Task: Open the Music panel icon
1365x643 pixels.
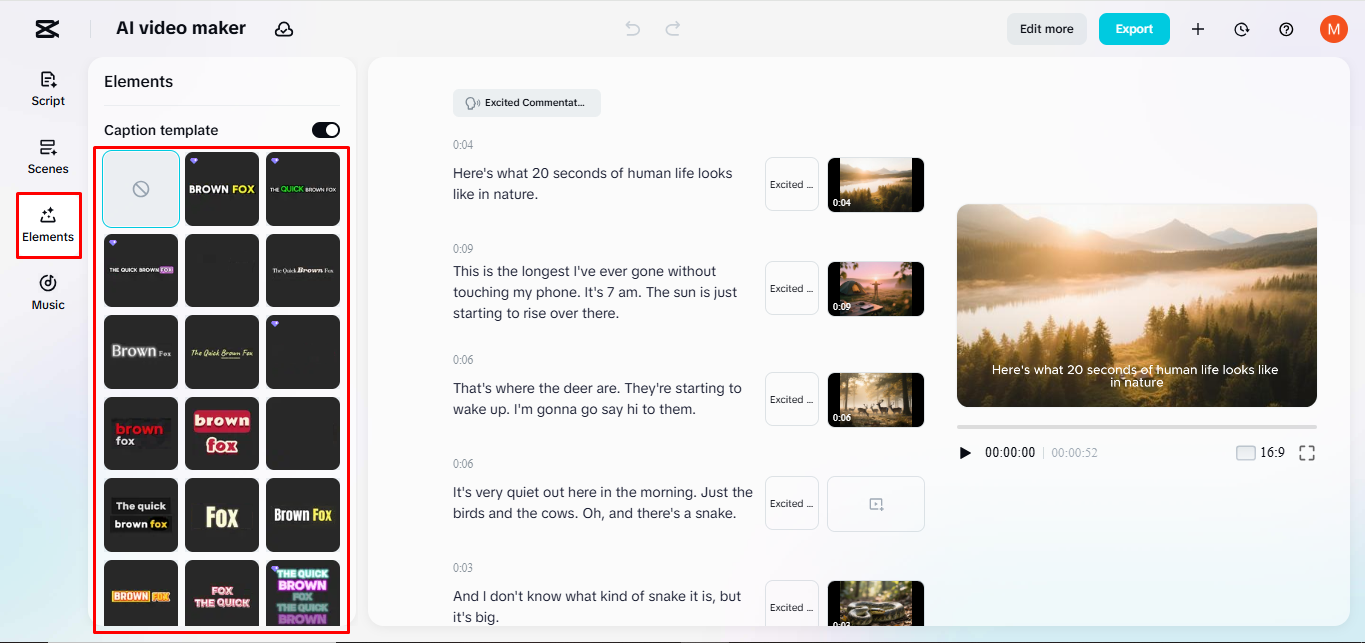Action: tap(47, 292)
